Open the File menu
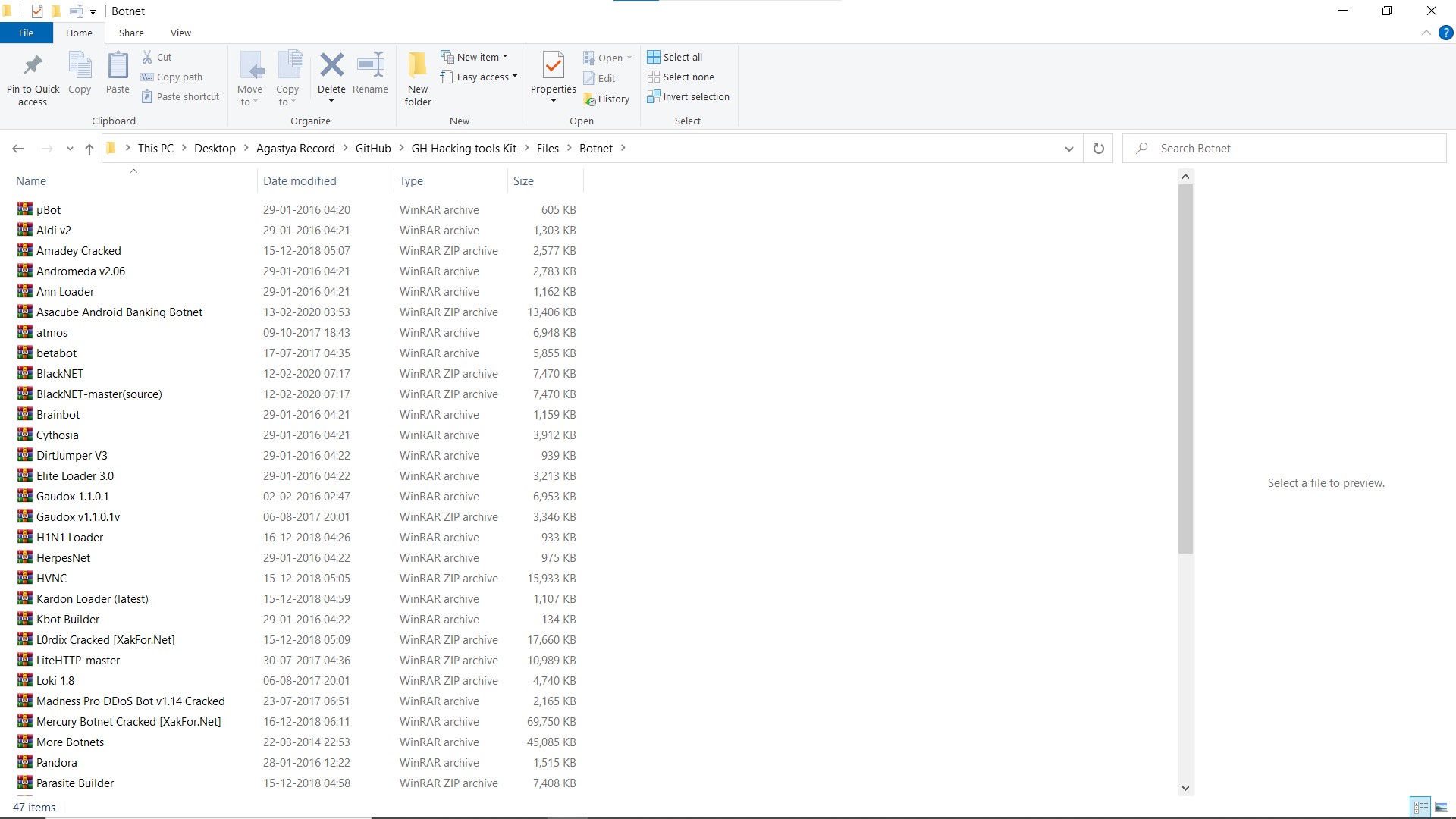 click(x=26, y=33)
